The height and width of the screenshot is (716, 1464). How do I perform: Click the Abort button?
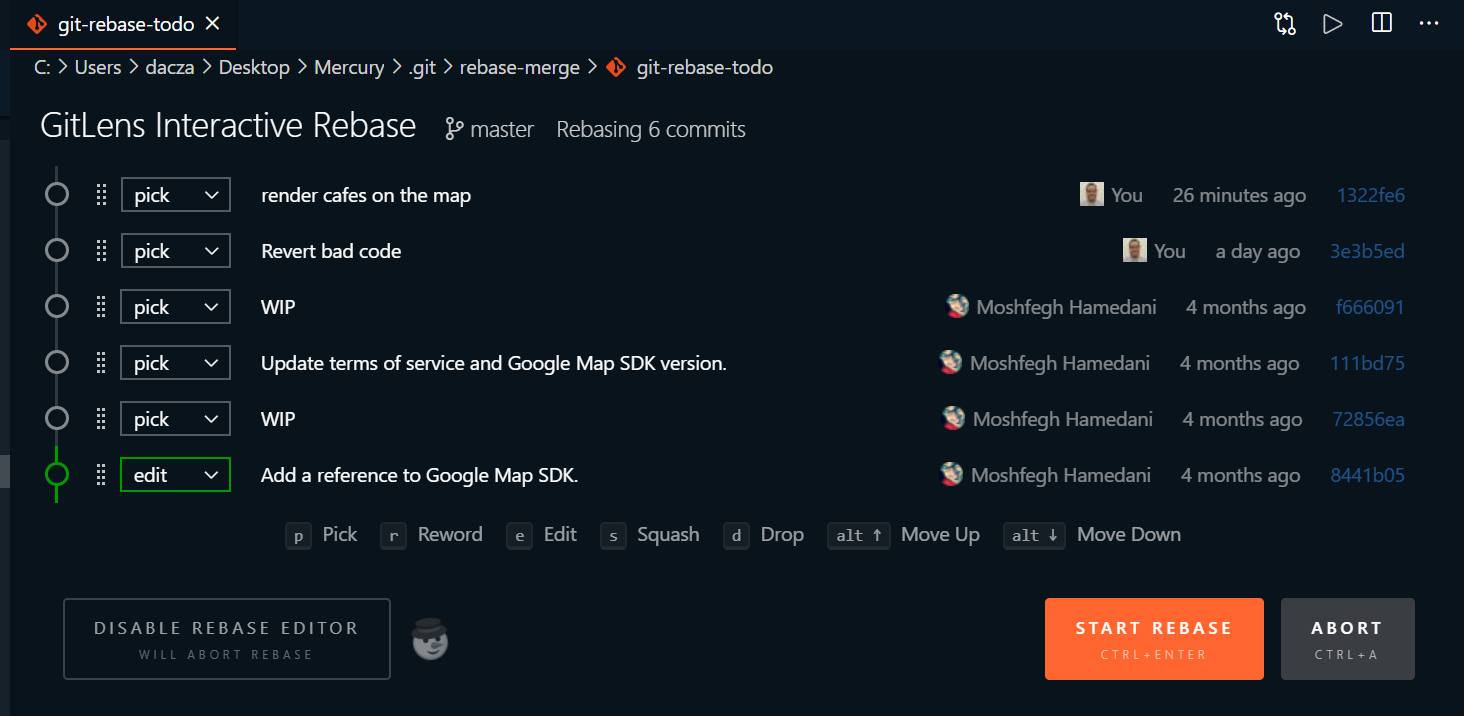click(1347, 639)
